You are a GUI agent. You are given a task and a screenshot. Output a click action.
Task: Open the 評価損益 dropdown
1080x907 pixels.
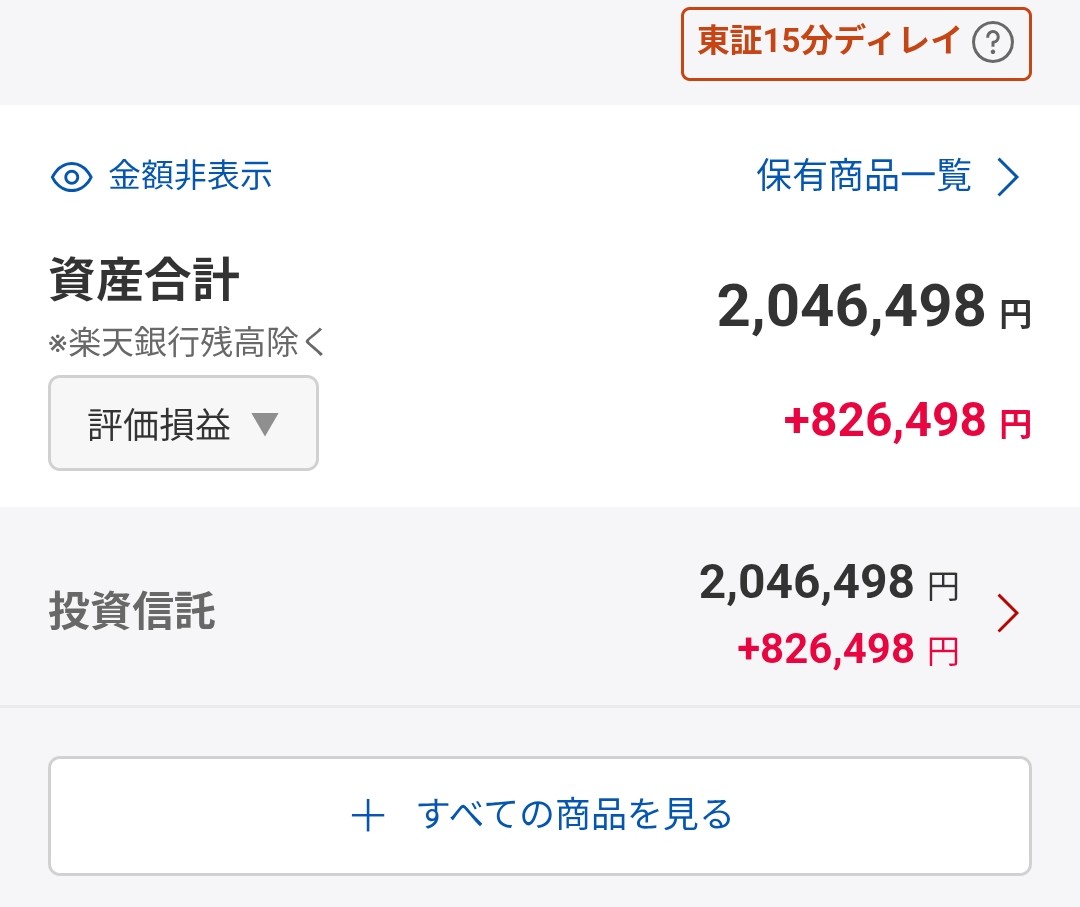click(183, 423)
